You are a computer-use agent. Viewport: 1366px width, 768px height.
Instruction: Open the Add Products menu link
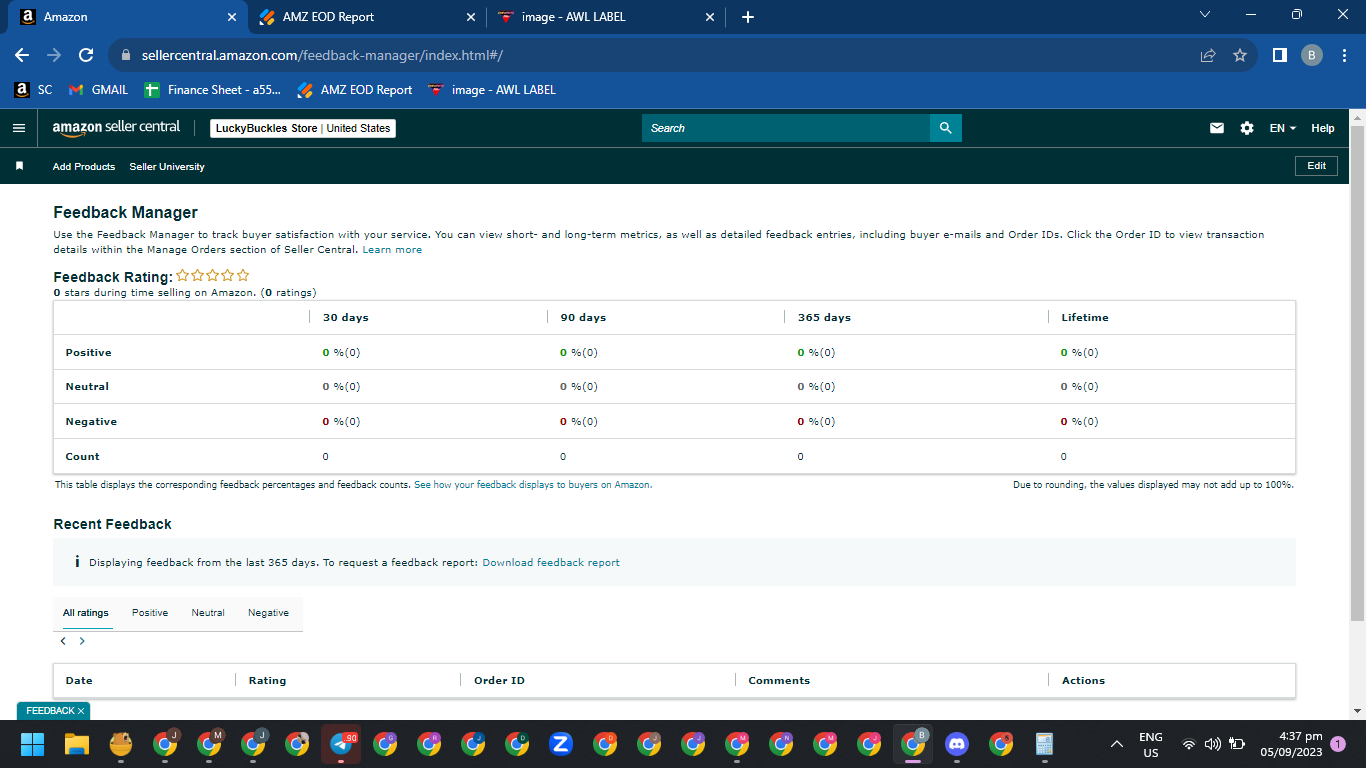coord(84,167)
